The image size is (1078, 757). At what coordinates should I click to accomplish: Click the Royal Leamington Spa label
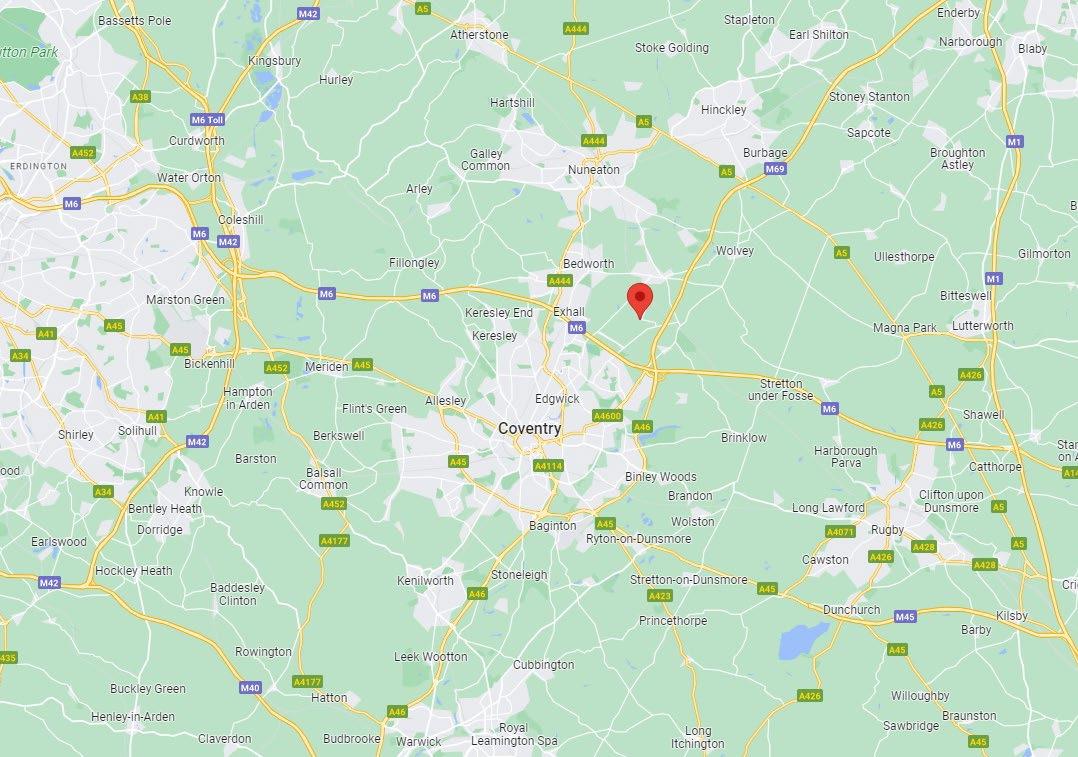click(514, 734)
